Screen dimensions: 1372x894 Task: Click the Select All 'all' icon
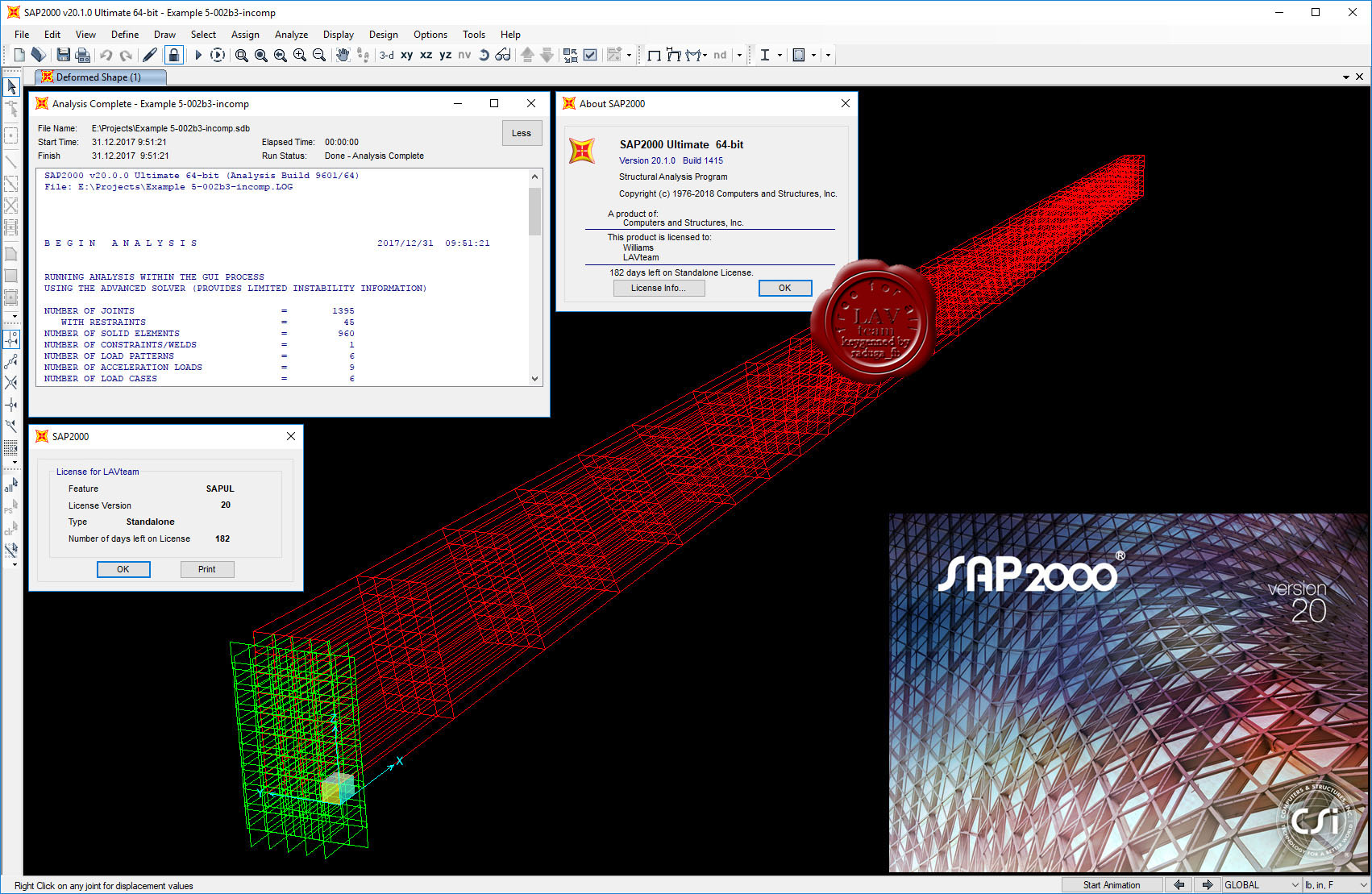click(10, 486)
